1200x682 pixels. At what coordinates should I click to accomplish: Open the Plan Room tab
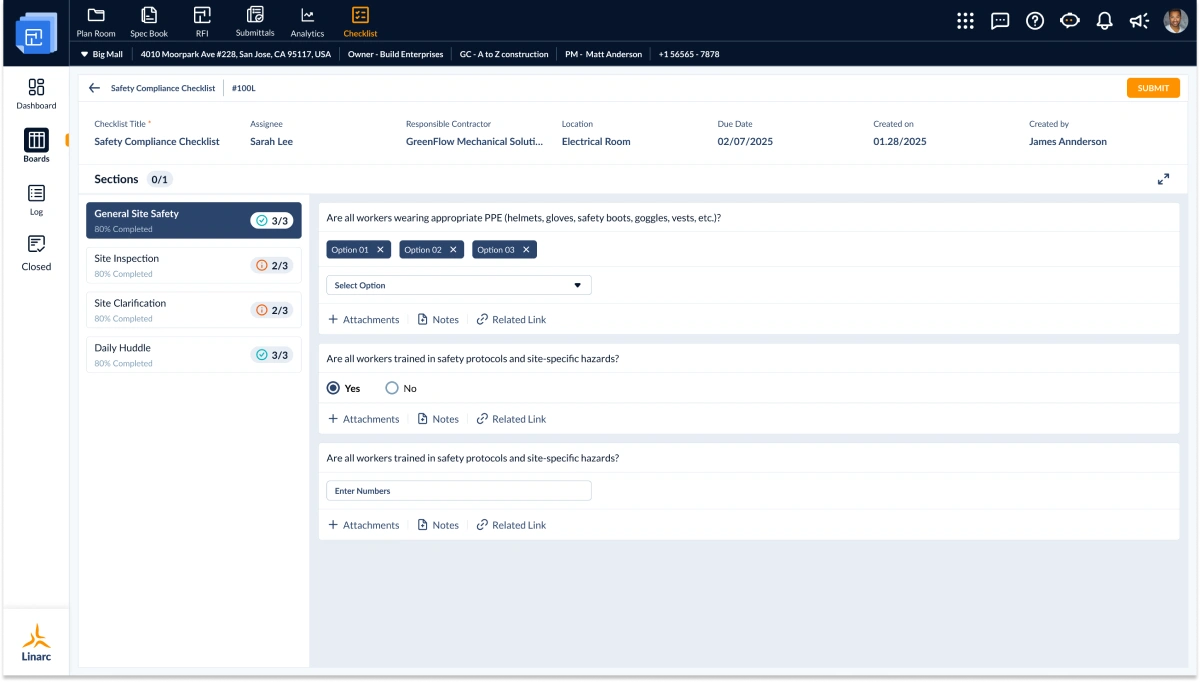(x=96, y=21)
